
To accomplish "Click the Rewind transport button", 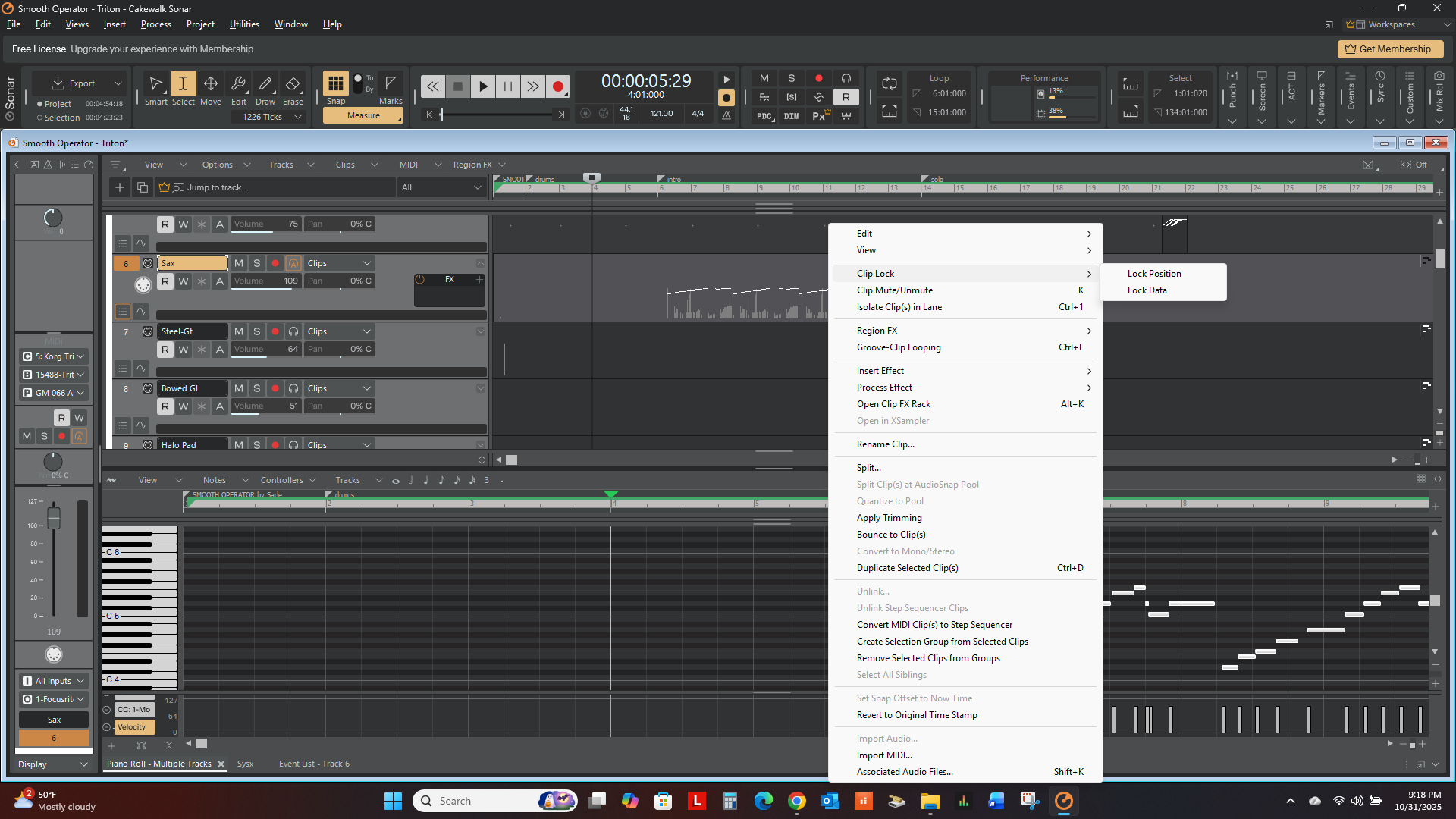I will point(432,86).
